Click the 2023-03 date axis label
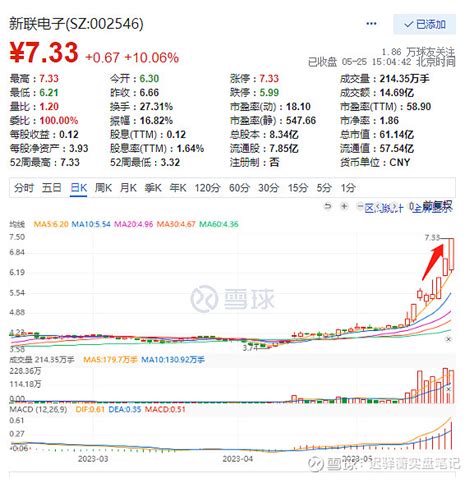The image size is (474, 478). point(93,459)
